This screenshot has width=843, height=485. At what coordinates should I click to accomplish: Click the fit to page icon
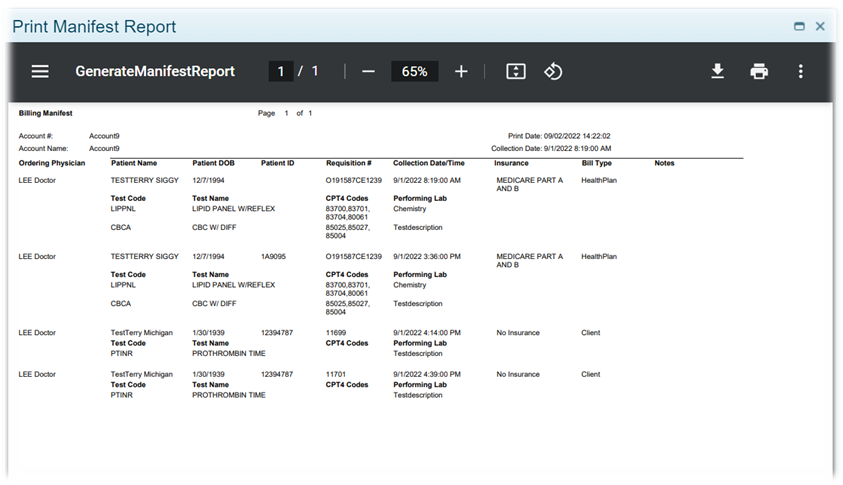click(x=515, y=72)
